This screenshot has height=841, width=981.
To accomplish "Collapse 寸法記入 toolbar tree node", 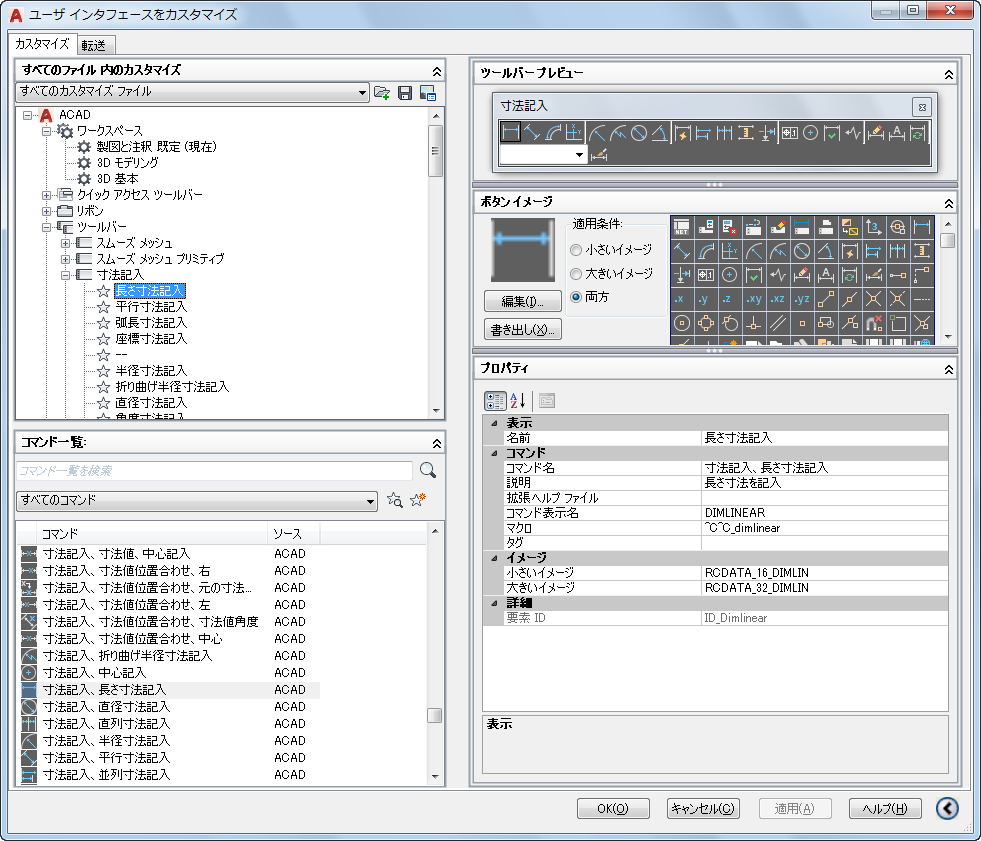I will click(x=65, y=275).
